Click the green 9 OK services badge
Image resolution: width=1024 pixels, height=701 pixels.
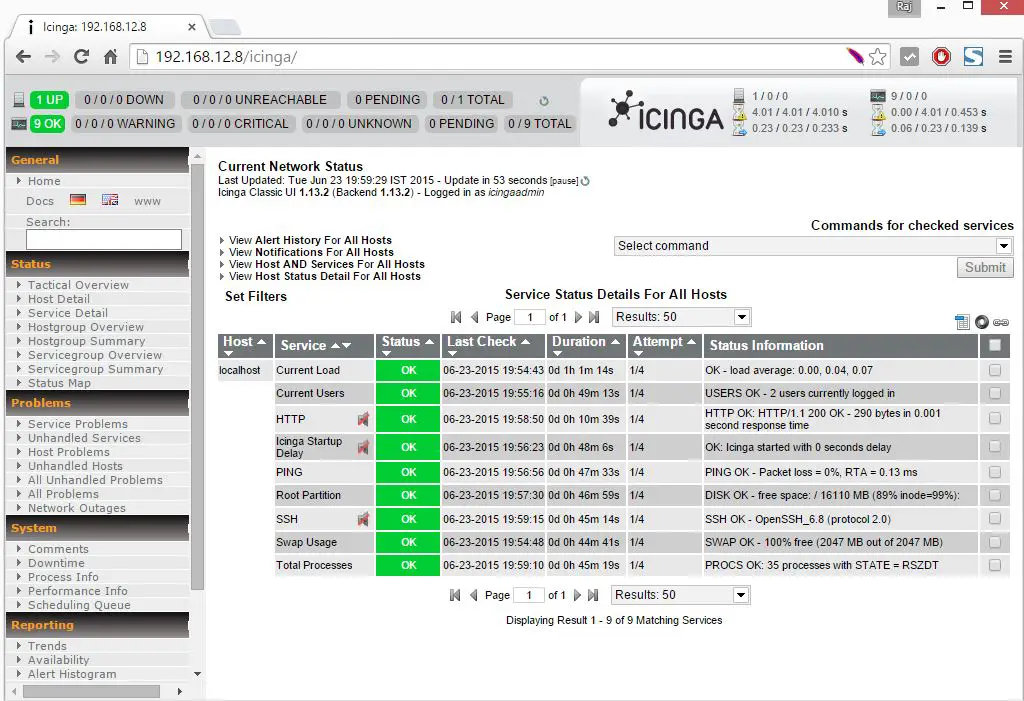pos(47,123)
